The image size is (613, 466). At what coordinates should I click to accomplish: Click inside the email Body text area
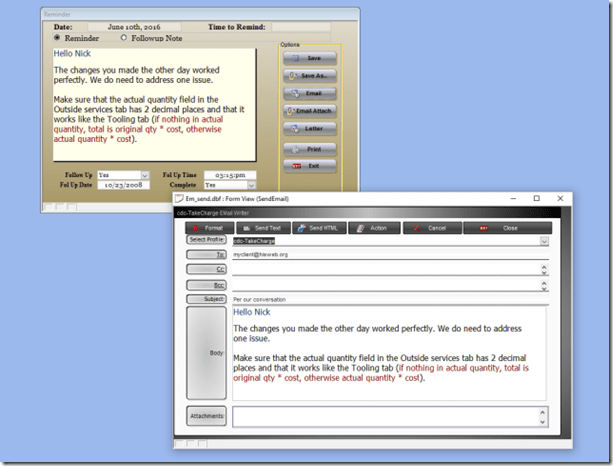[389, 353]
